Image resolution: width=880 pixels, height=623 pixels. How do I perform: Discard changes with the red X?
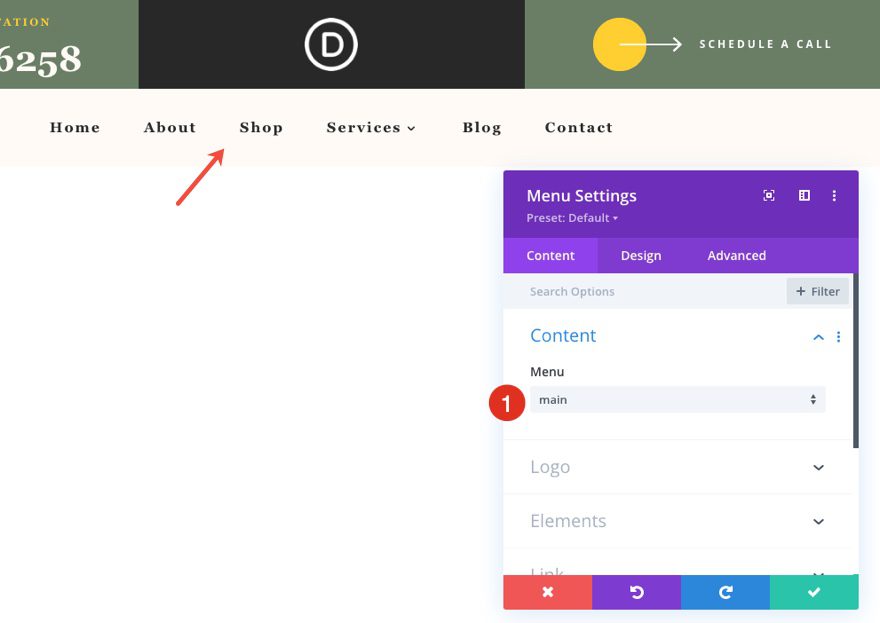(x=547, y=592)
